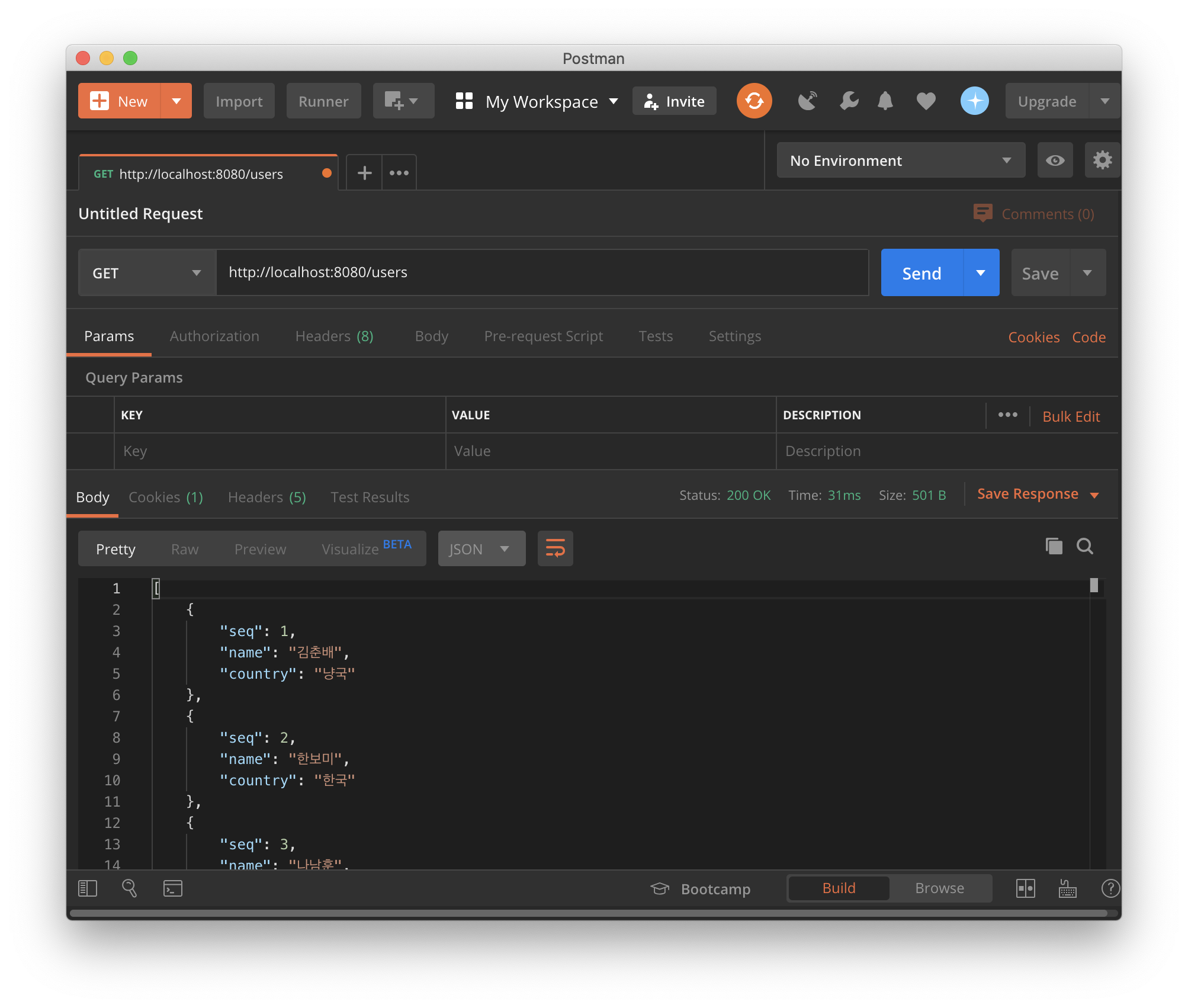Open the notifications bell

click(x=885, y=101)
